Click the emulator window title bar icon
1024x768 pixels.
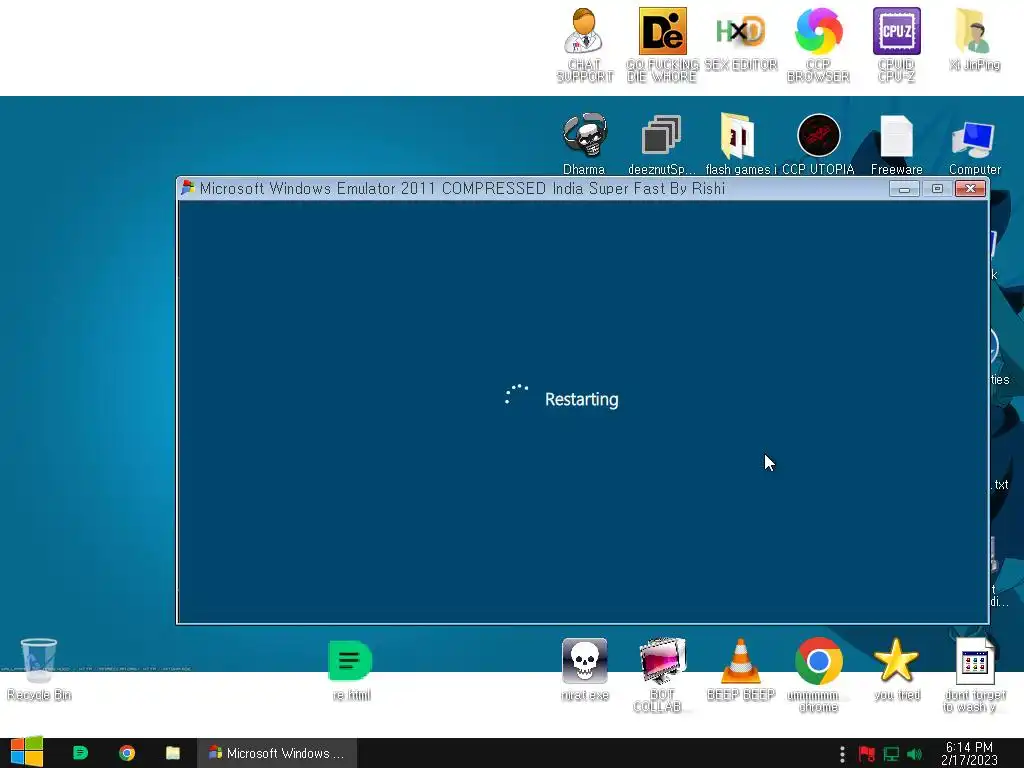pyautogui.click(x=188, y=188)
